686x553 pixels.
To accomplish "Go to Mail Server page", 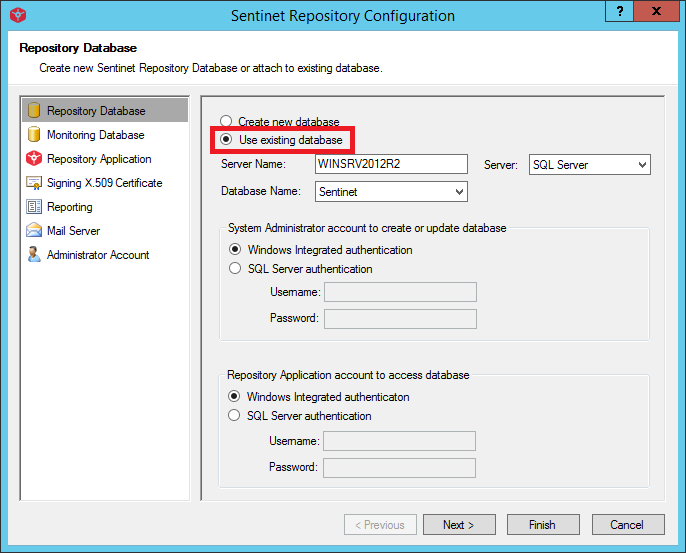I will [105, 230].
